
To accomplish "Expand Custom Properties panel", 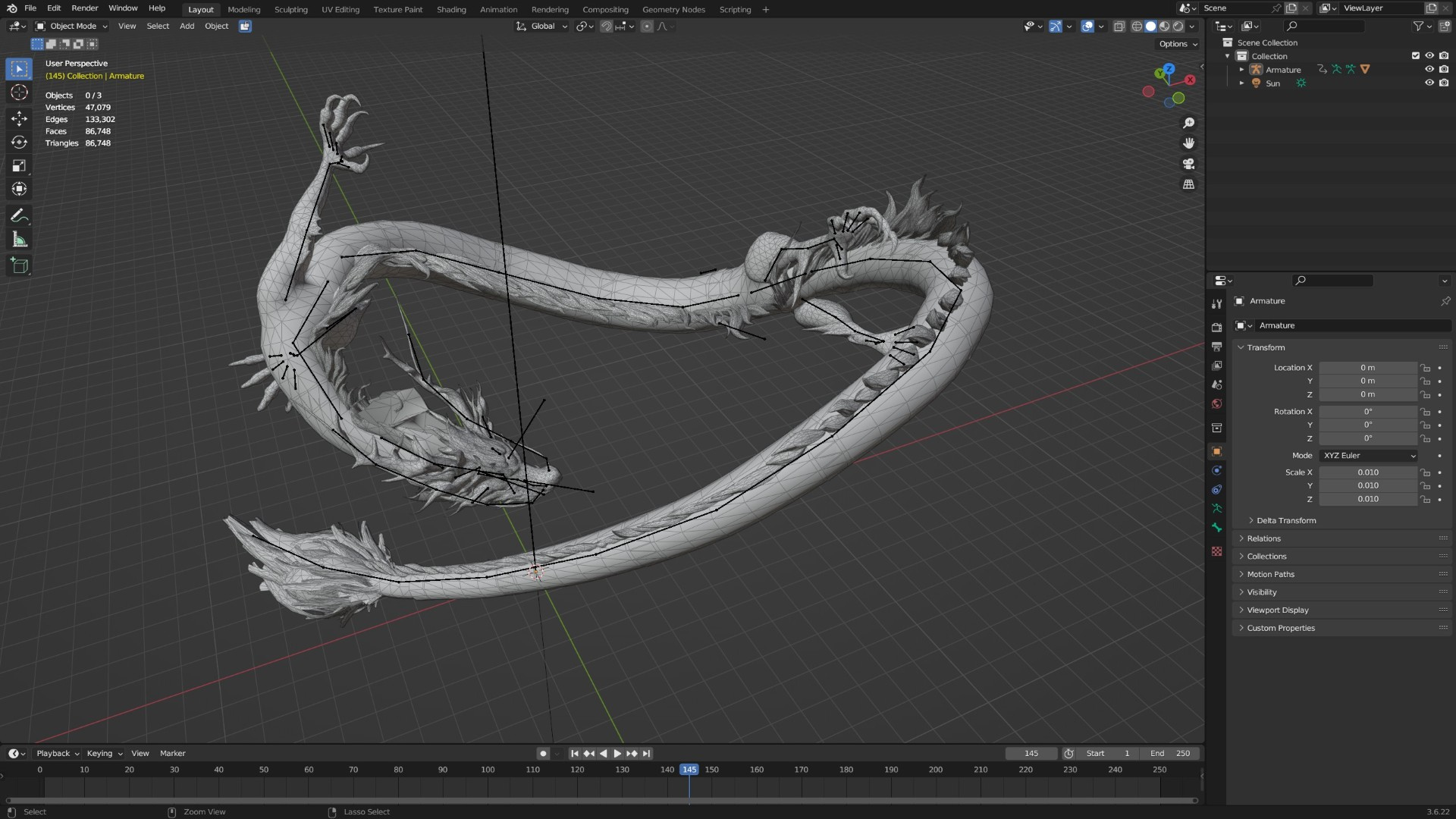I will [x=1280, y=628].
